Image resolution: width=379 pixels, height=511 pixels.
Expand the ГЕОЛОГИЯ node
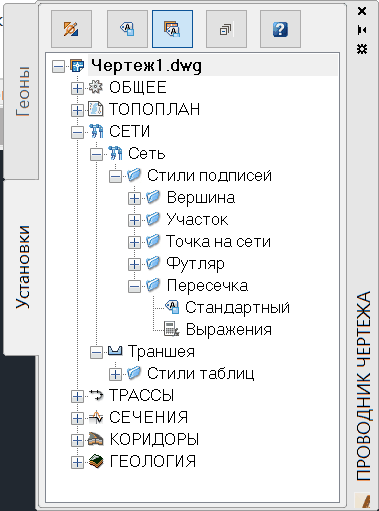pos(77,463)
